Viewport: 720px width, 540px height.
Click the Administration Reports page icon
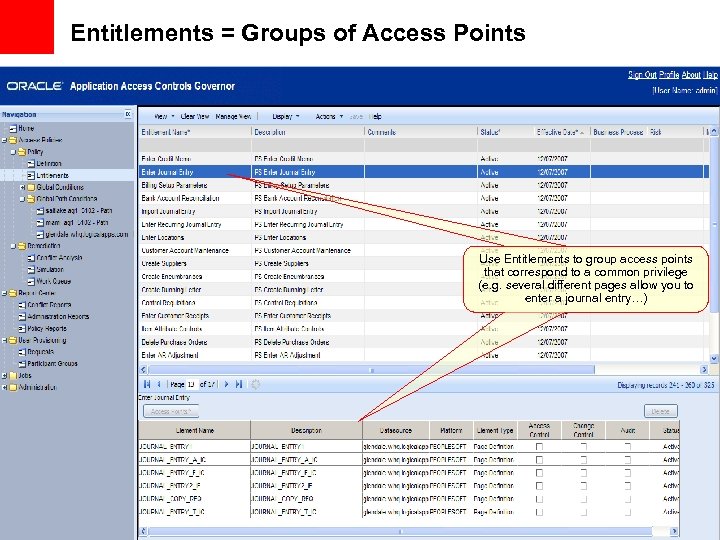pos(22,317)
